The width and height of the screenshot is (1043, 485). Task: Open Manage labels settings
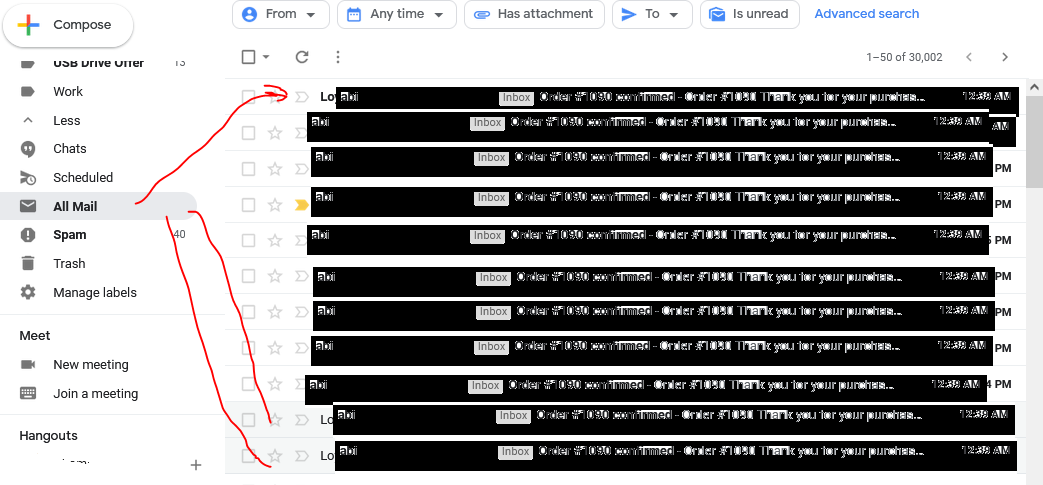click(95, 293)
